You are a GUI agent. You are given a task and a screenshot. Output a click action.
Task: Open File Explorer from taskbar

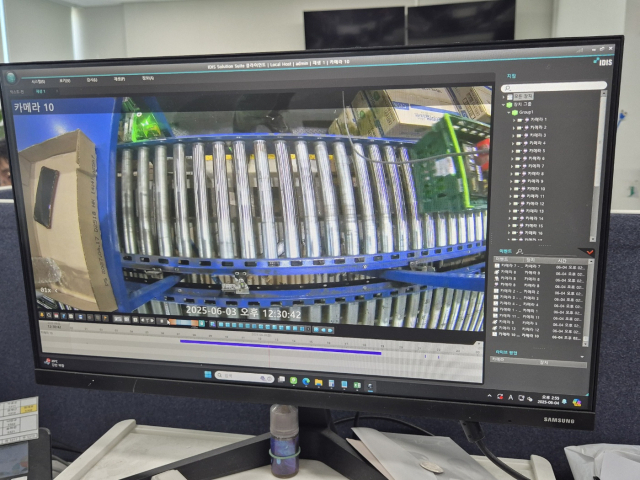tap(318, 382)
